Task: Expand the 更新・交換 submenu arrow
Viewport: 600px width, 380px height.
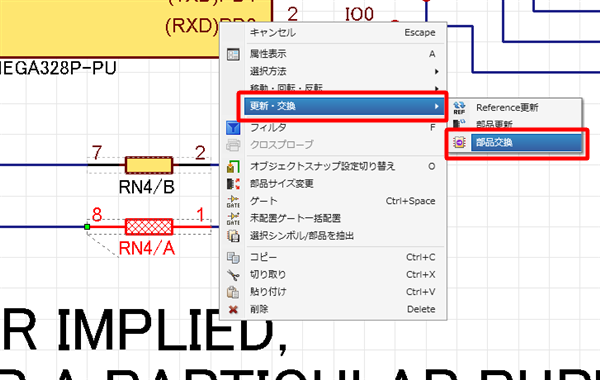Action: 436,106
